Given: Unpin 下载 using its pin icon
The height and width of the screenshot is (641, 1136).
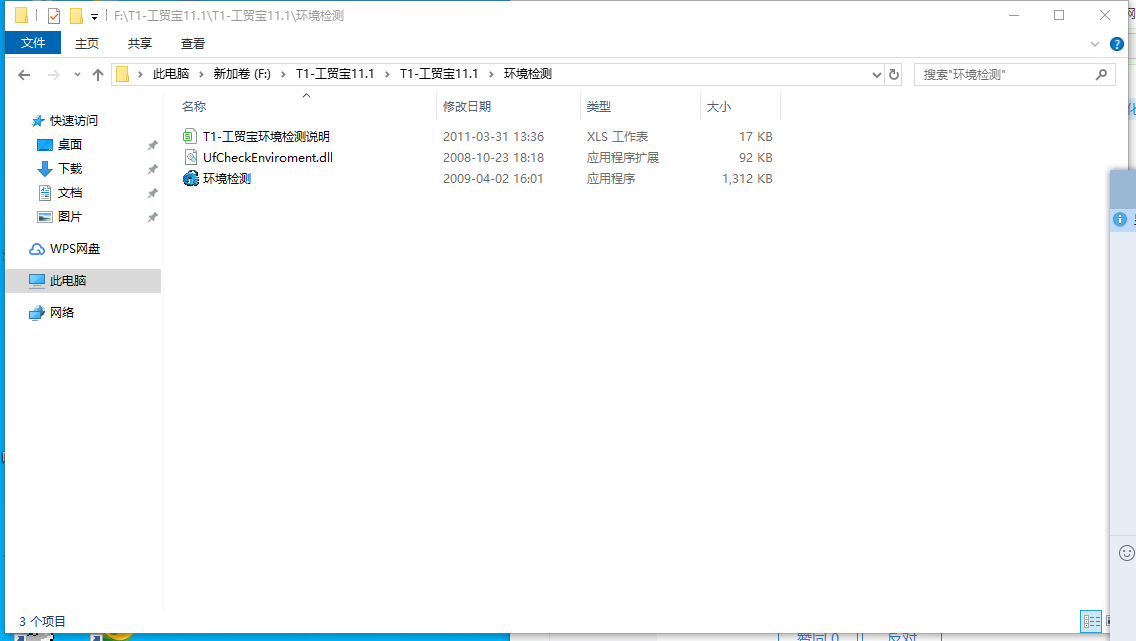Looking at the screenshot, I should tap(152, 169).
